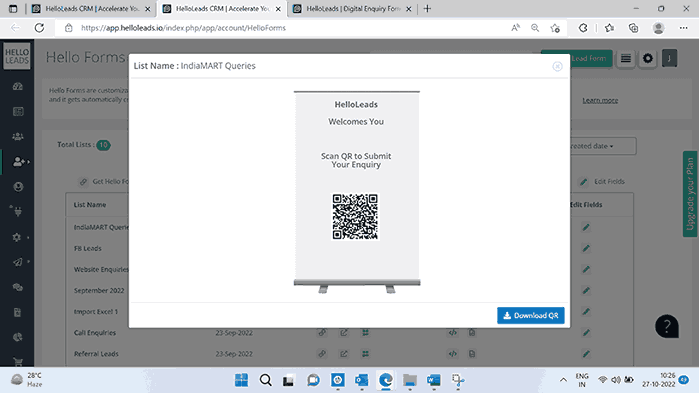Copy link icon for Call Enquiries row
The width and height of the screenshot is (699, 393).
[322, 332]
